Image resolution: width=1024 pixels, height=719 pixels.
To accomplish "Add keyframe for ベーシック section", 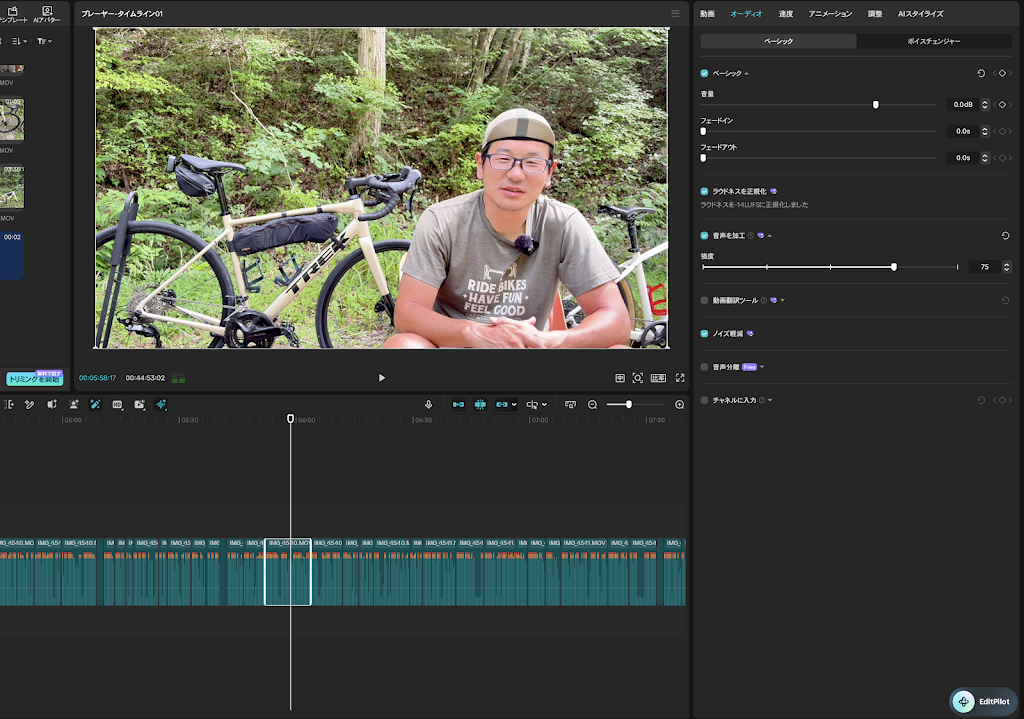I will (x=1002, y=73).
